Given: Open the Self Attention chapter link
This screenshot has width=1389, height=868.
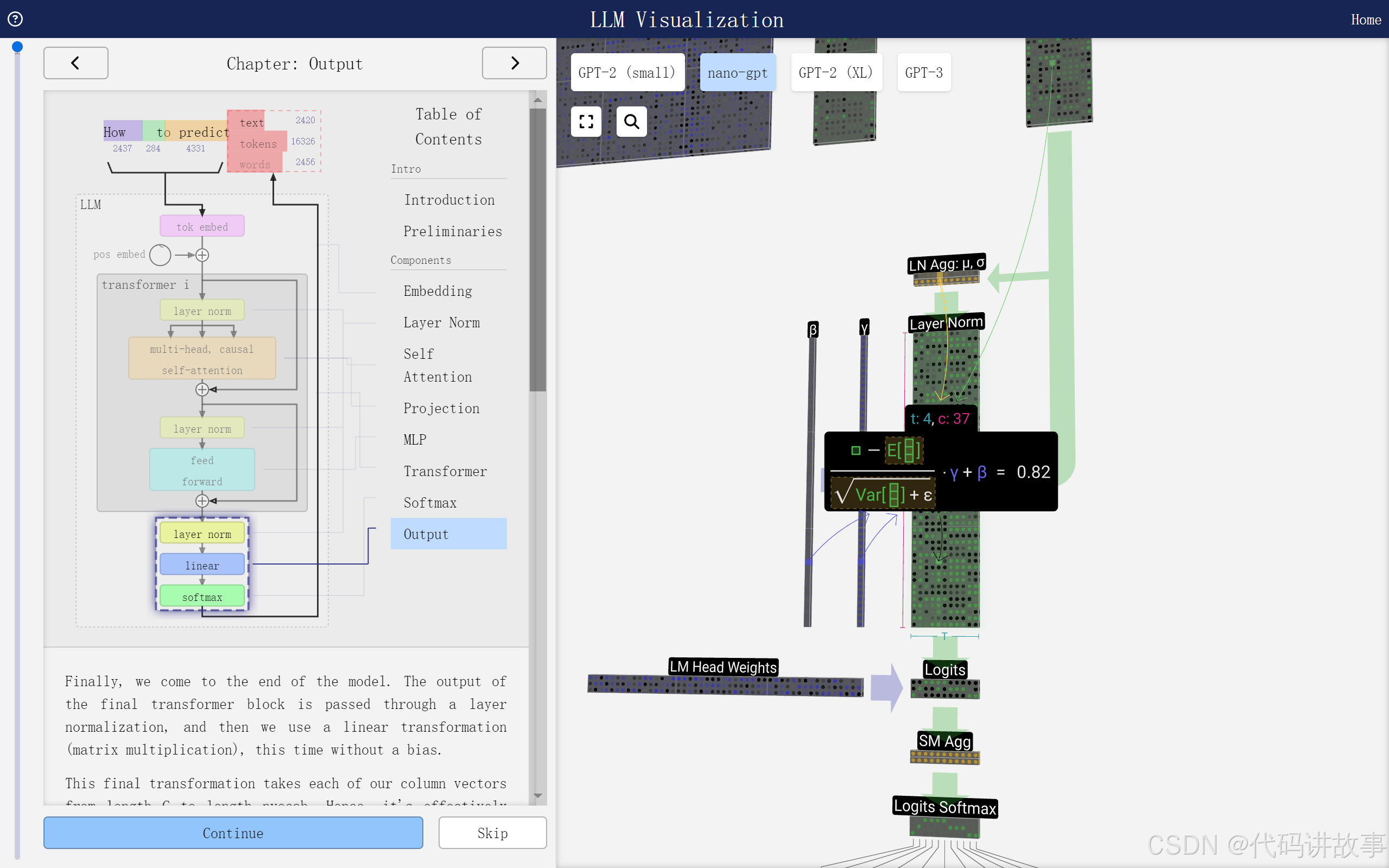Looking at the screenshot, I should click(437, 365).
